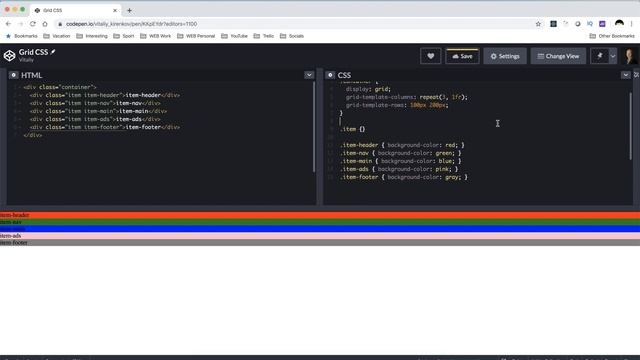Open Change View menu
Viewport: 640px width, 360px height.
pyautogui.click(x=558, y=56)
